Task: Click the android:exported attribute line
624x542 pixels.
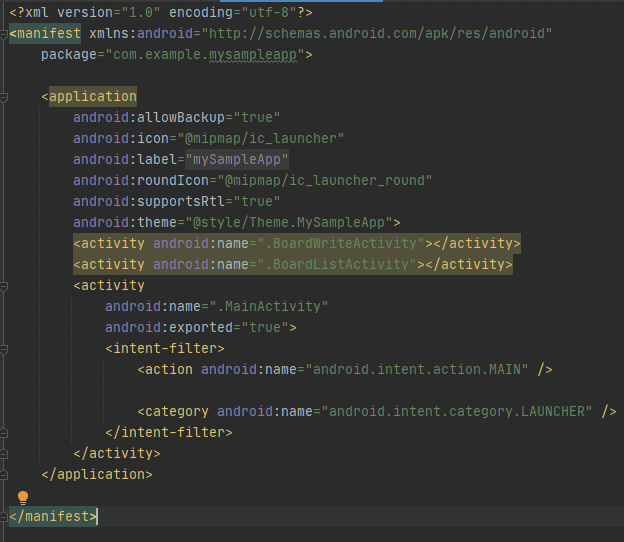Action: click(201, 328)
